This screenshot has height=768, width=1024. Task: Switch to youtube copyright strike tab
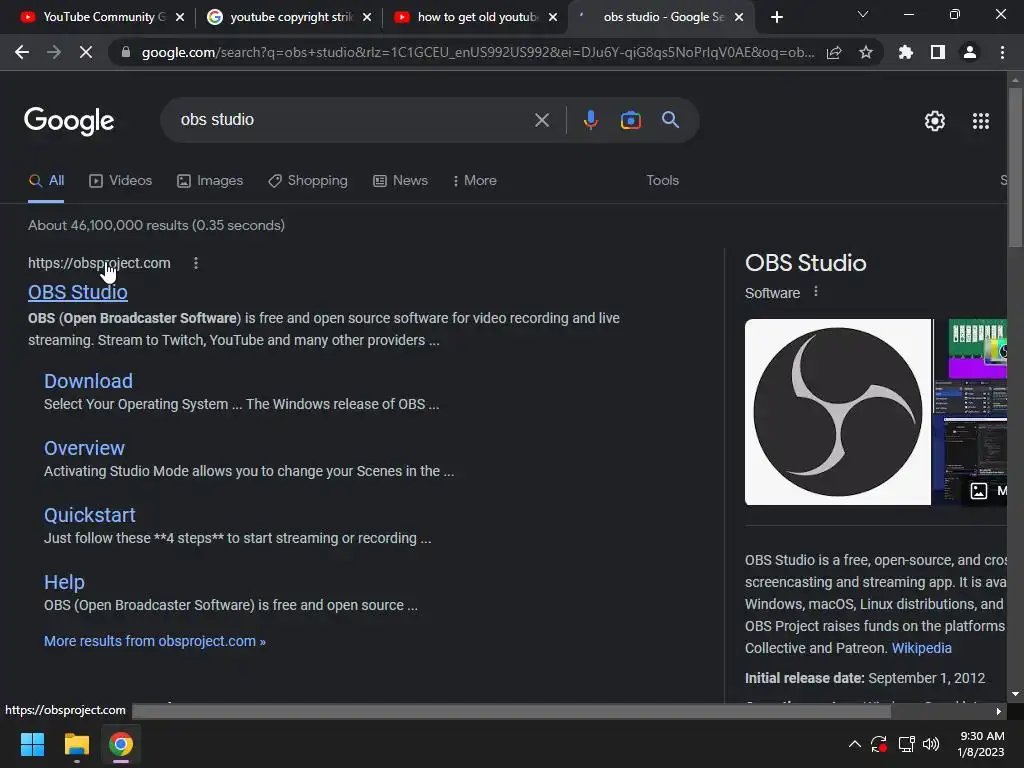tap(287, 17)
